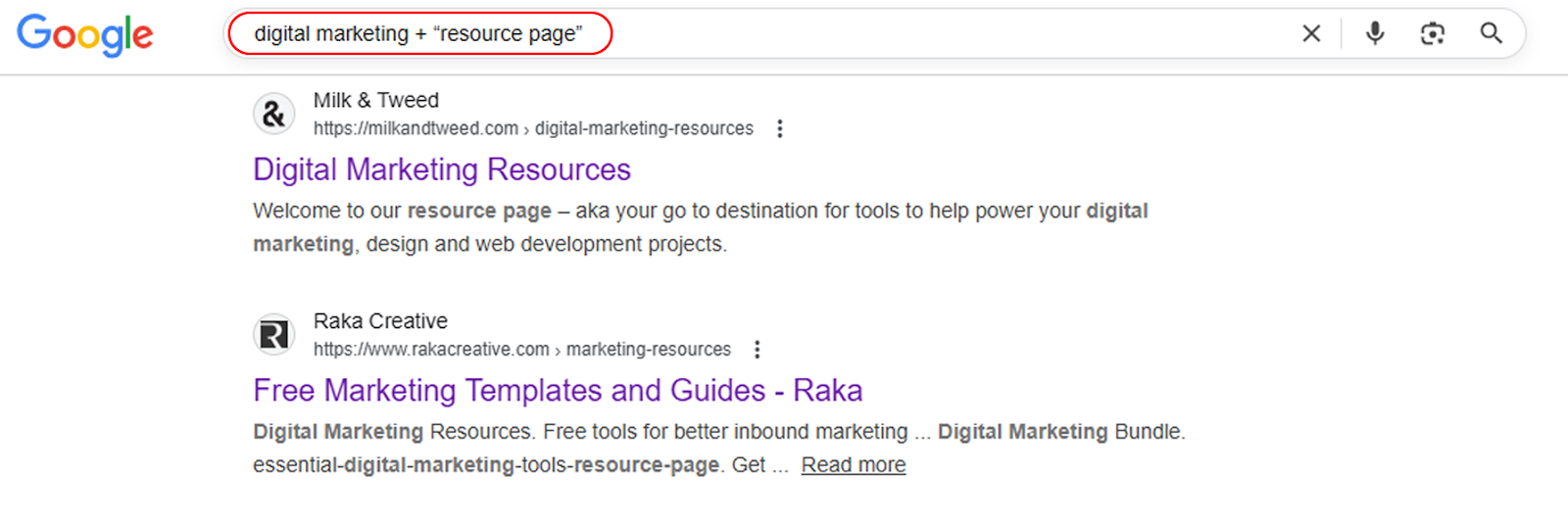The height and width of the screenshot is (525, 1568).
Task: Open more options for Raka Creative result
Action: click(758, 350)
